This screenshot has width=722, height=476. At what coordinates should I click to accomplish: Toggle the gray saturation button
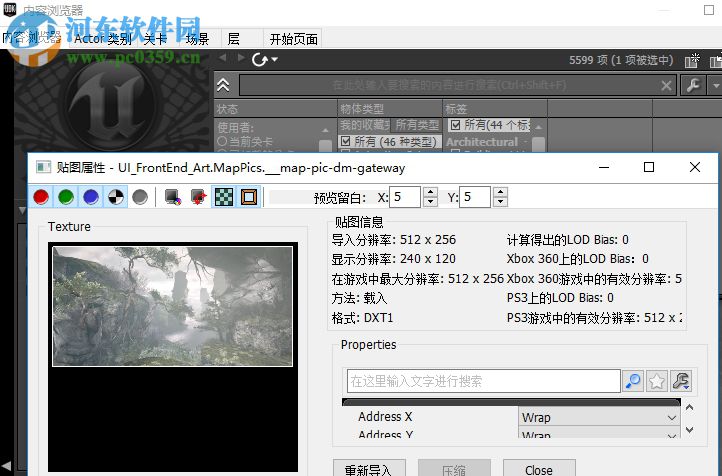(x=140, y=197)
